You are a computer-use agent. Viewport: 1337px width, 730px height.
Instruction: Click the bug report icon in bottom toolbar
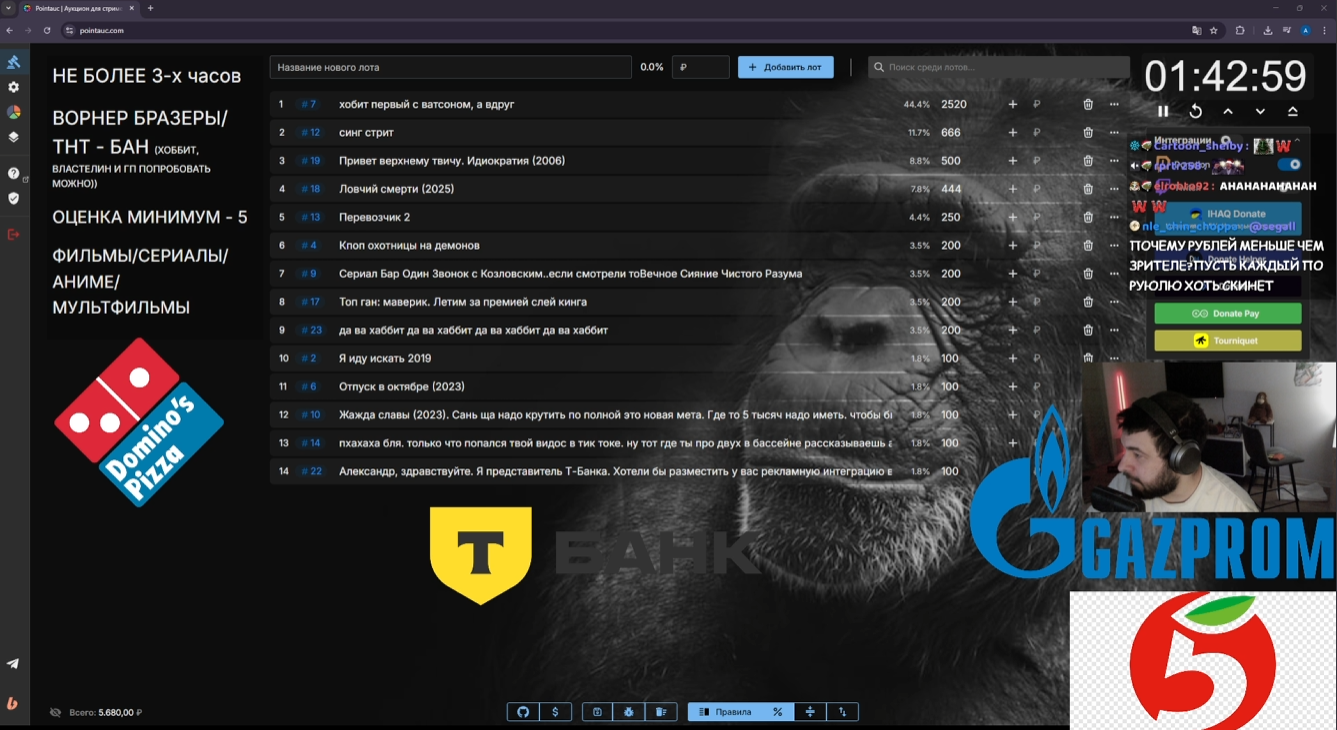pyautogui.click(x=629, y=712)
